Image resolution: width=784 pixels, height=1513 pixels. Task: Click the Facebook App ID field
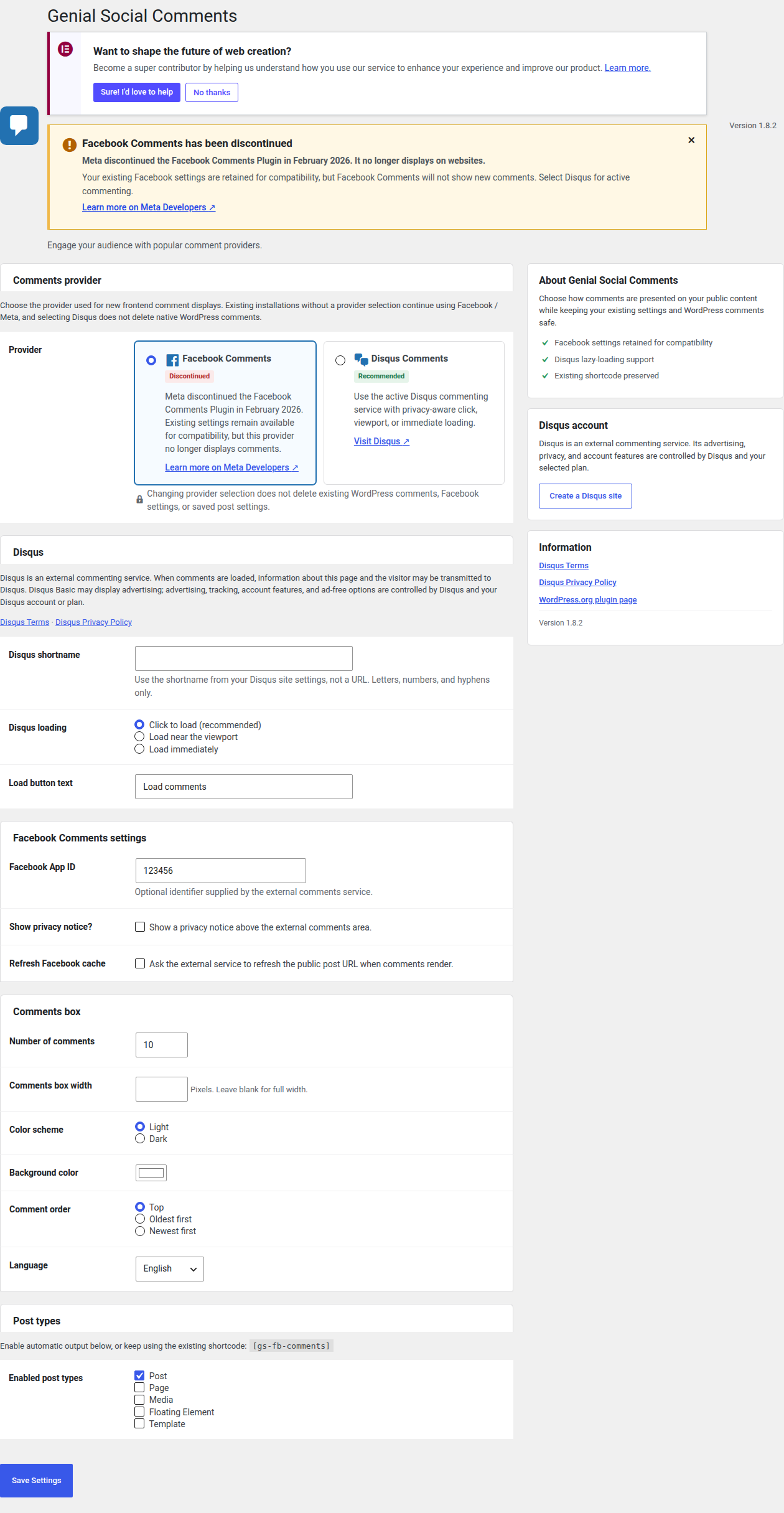point(221,871)
